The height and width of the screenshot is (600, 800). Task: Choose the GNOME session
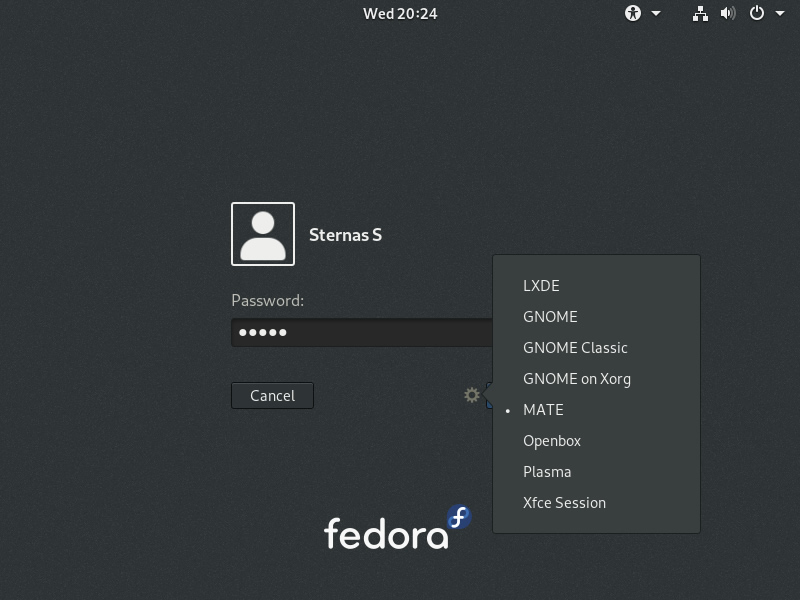[596, 317]
